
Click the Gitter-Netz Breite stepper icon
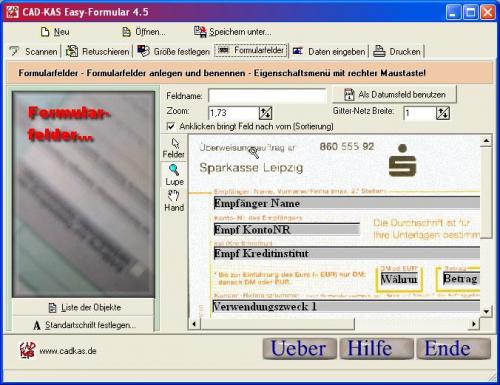coord(443,113)
